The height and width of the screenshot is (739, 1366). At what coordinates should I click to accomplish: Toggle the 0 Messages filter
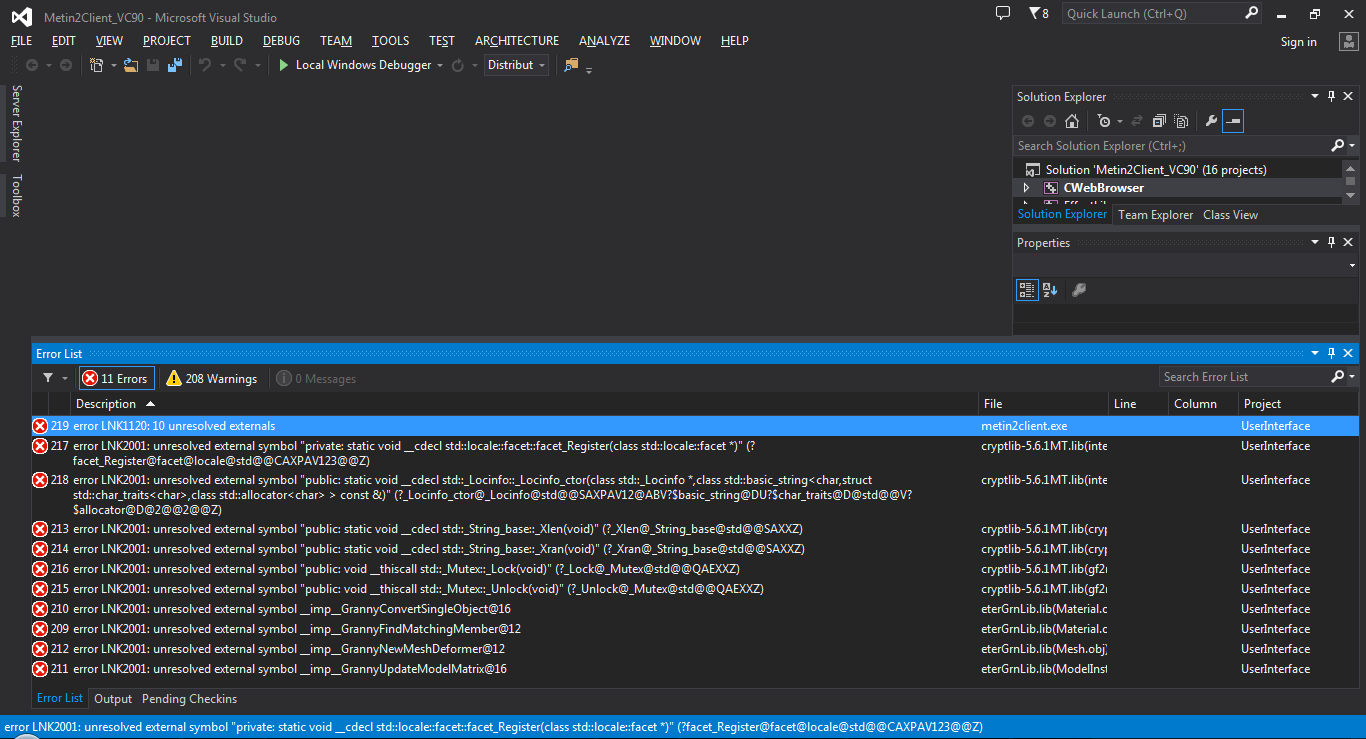coord(316,378)
